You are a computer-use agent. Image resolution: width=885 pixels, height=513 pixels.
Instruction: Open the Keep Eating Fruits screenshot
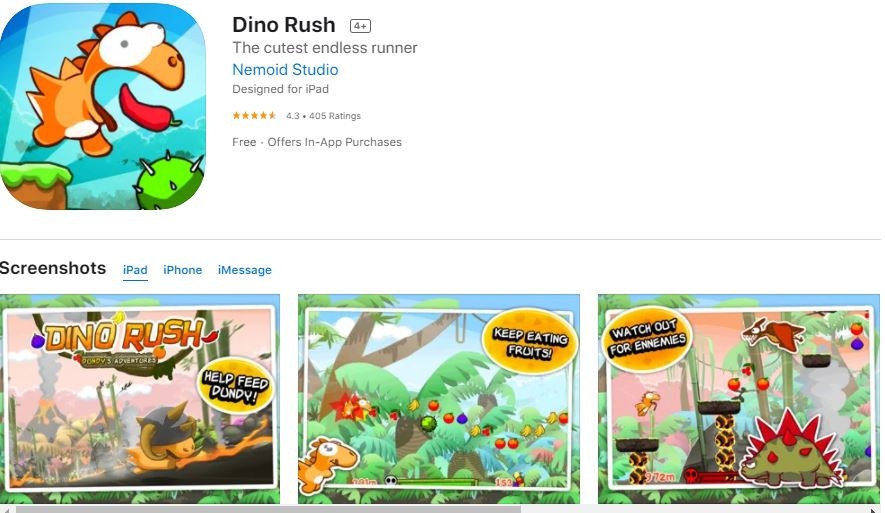click(439, 398)
